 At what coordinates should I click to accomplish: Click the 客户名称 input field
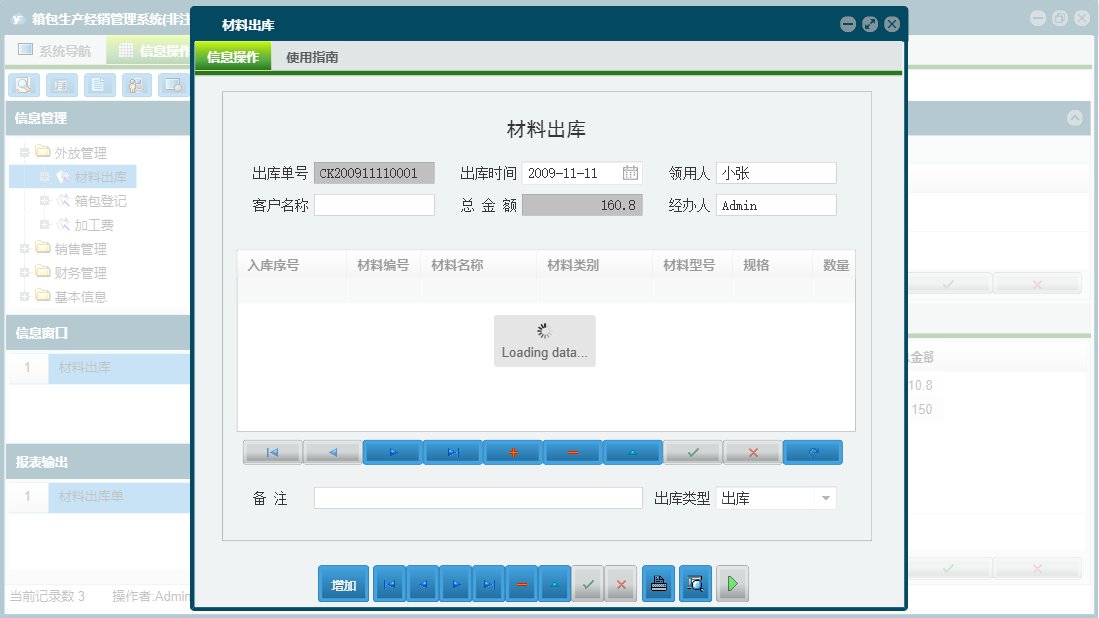[x=374, y=205]
